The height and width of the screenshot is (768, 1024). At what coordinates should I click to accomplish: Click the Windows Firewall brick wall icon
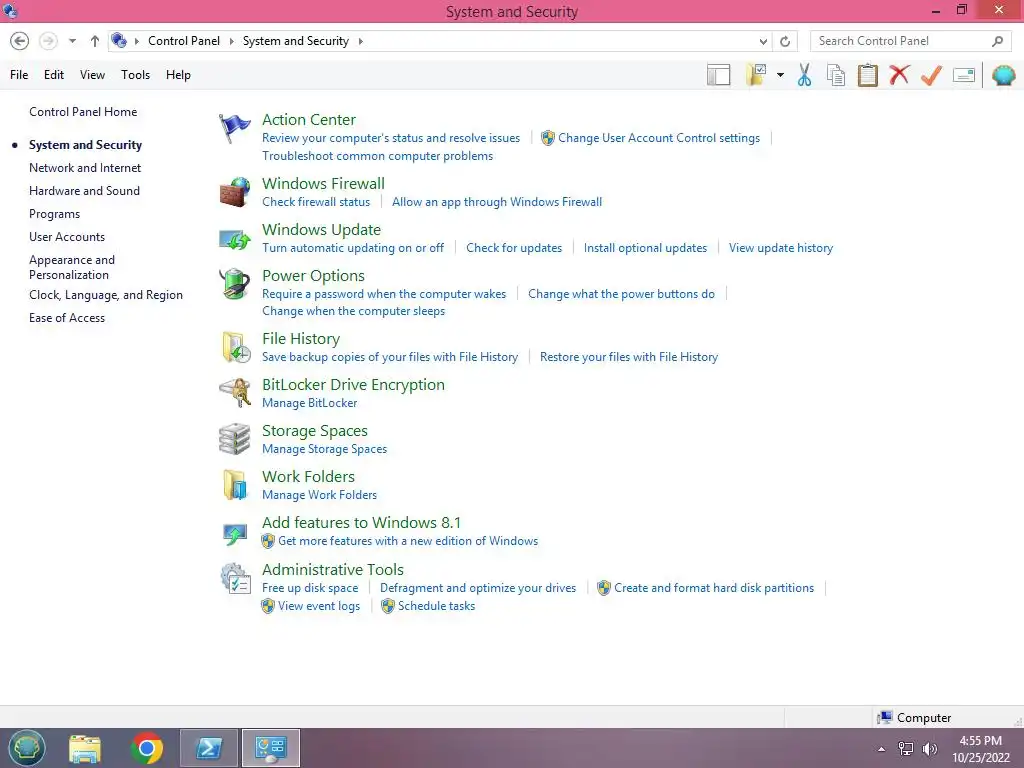pyautogui.click(x=234, y=192)
